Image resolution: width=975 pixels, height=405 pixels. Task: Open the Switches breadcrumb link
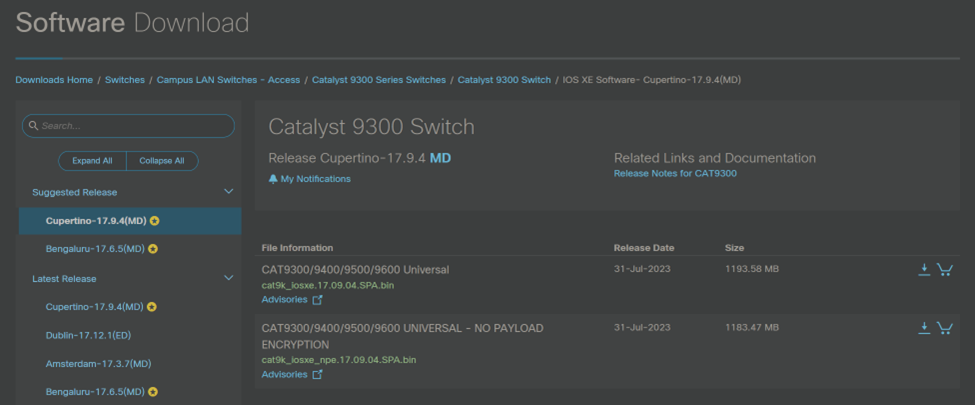tap(125, 80)
